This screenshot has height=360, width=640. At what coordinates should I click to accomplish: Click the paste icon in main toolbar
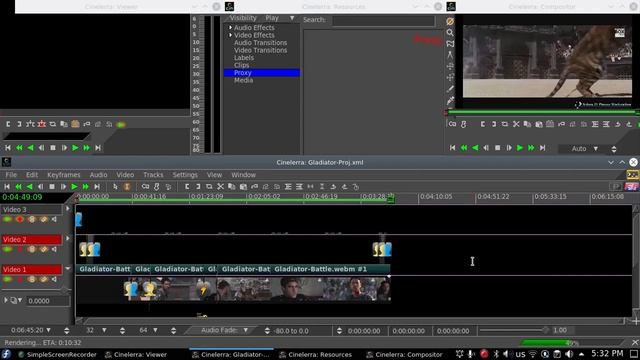point(243,187)
